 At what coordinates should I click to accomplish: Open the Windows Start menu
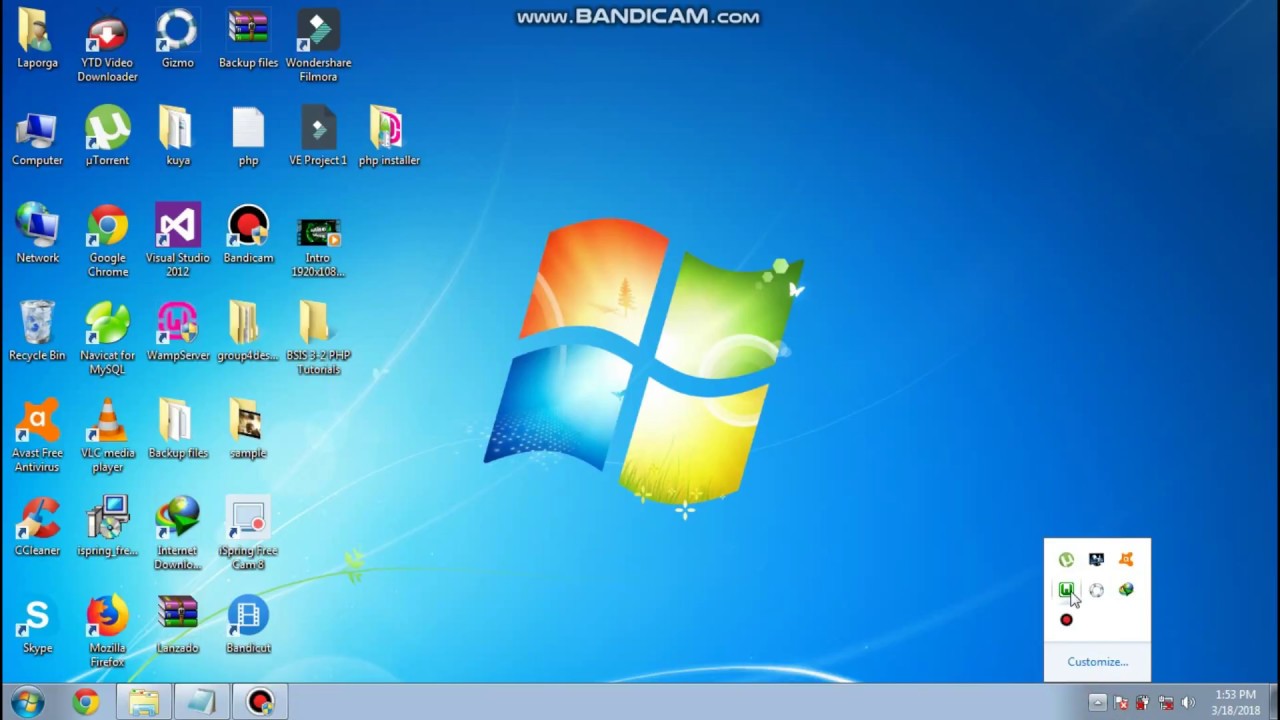pyautogui.click(x=27, y=702)
